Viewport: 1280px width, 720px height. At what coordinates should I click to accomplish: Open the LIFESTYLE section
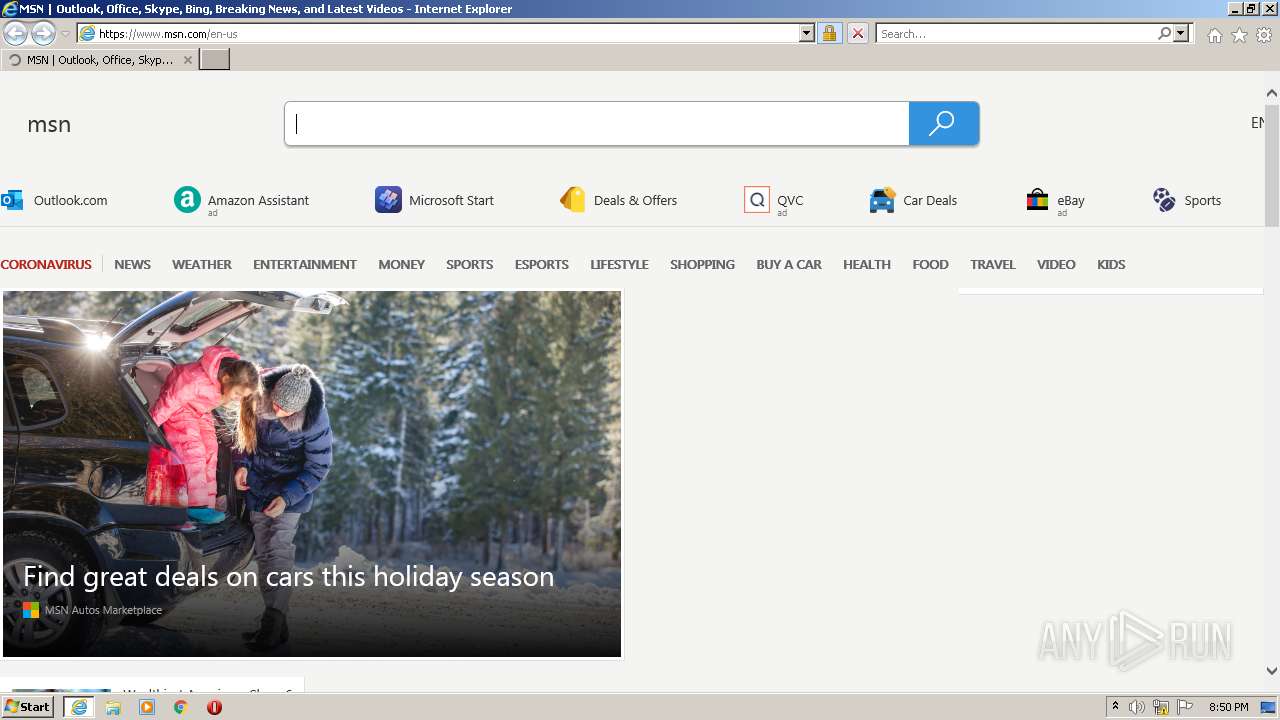(x=619, y=264)
